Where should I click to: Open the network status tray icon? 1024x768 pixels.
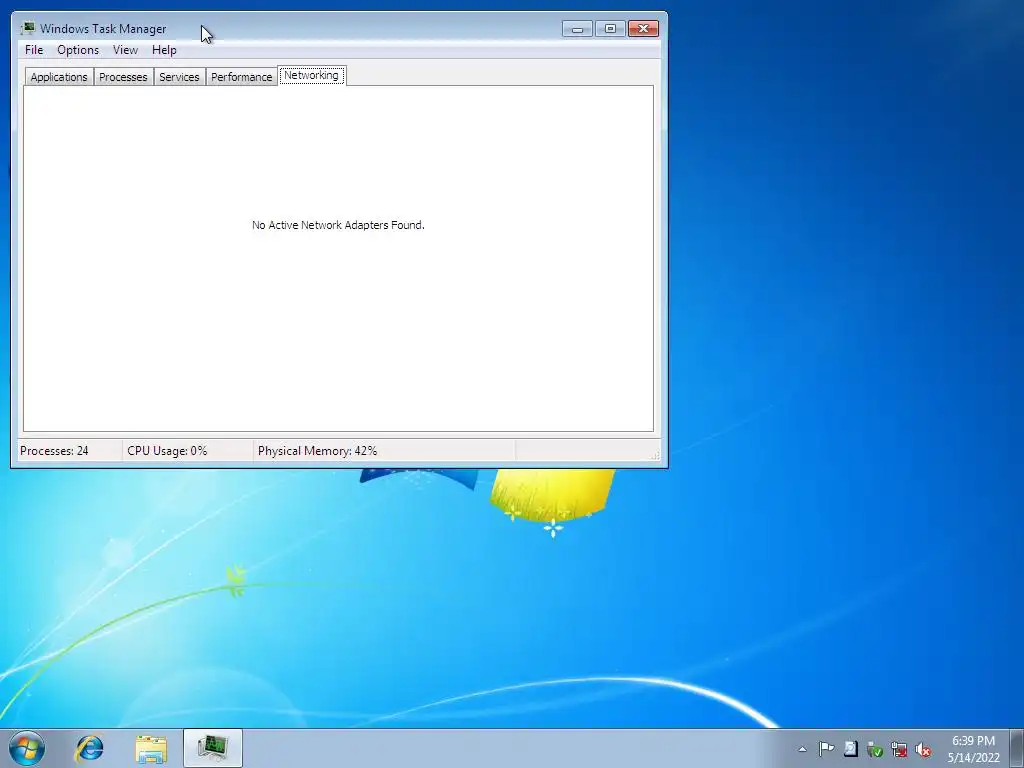click(x=899, y=749)
